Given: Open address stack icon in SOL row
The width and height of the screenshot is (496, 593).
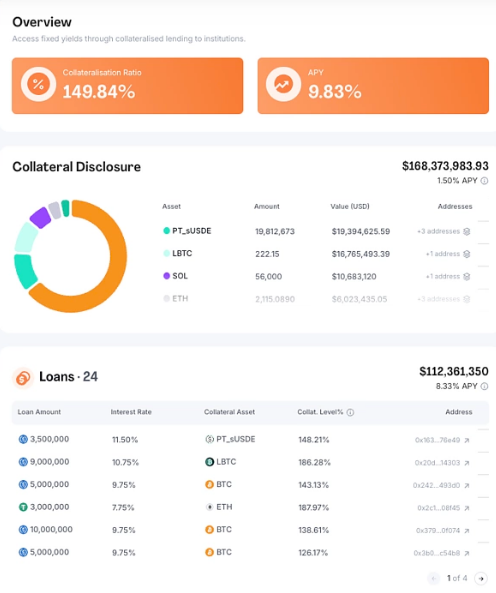Looking at the screenshot, I should (467, 277).
